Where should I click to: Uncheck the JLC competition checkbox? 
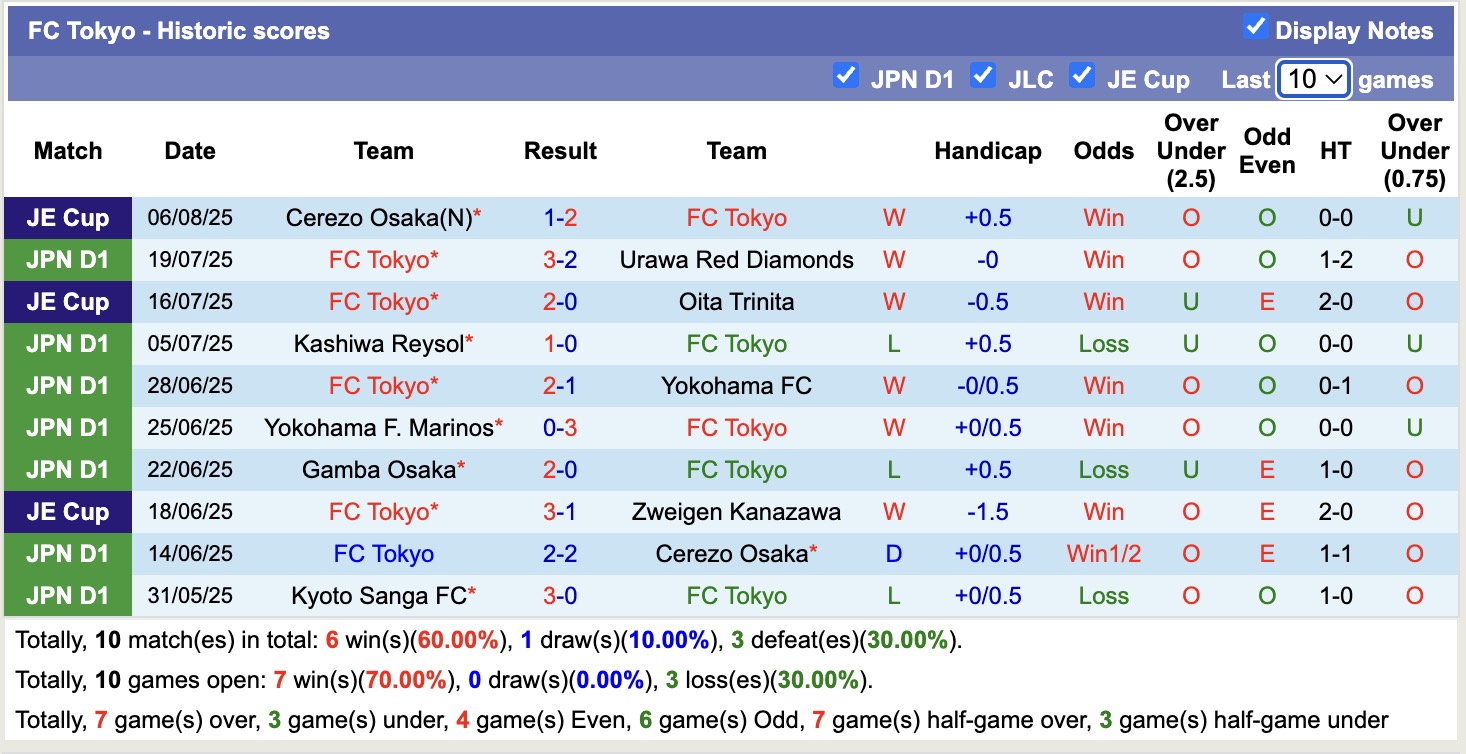(983, 76)
